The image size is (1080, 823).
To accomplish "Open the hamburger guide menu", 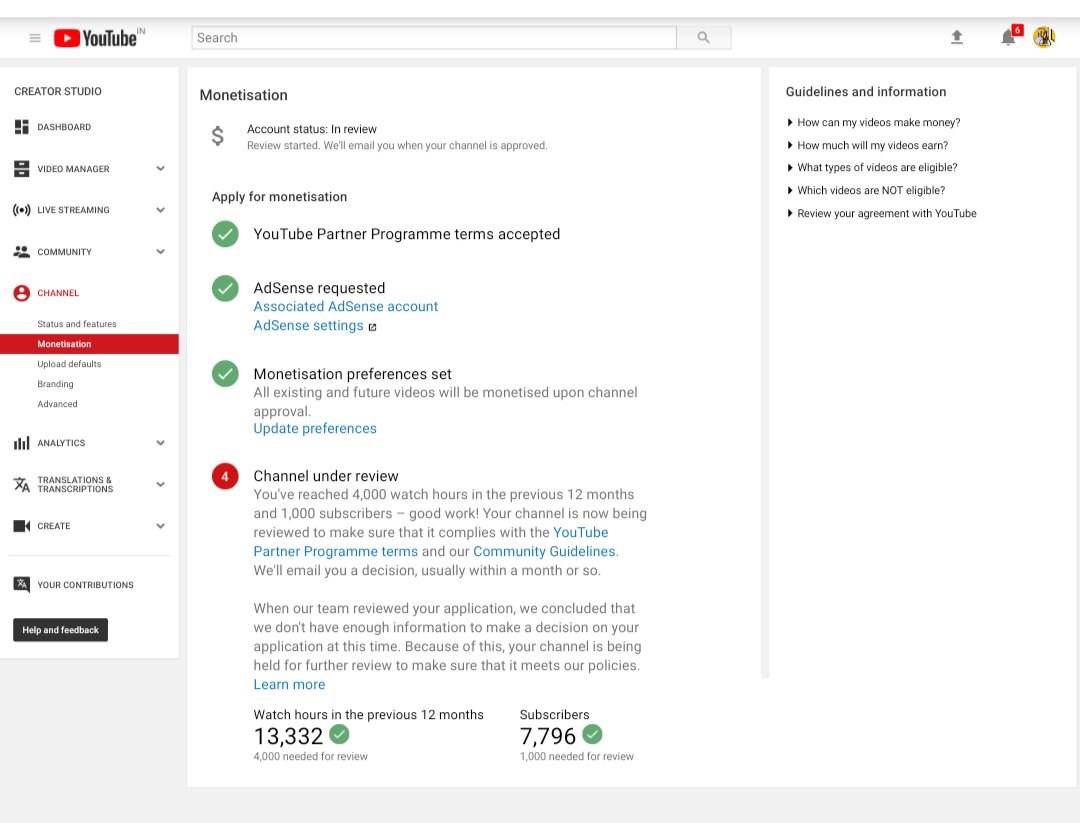I will tap(35, 38).
